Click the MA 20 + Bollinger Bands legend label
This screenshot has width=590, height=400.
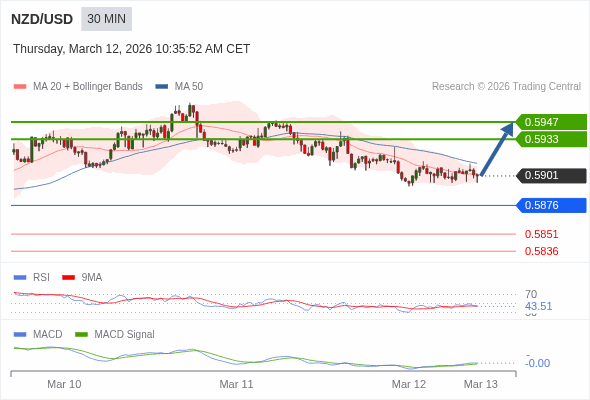point(88,87)
